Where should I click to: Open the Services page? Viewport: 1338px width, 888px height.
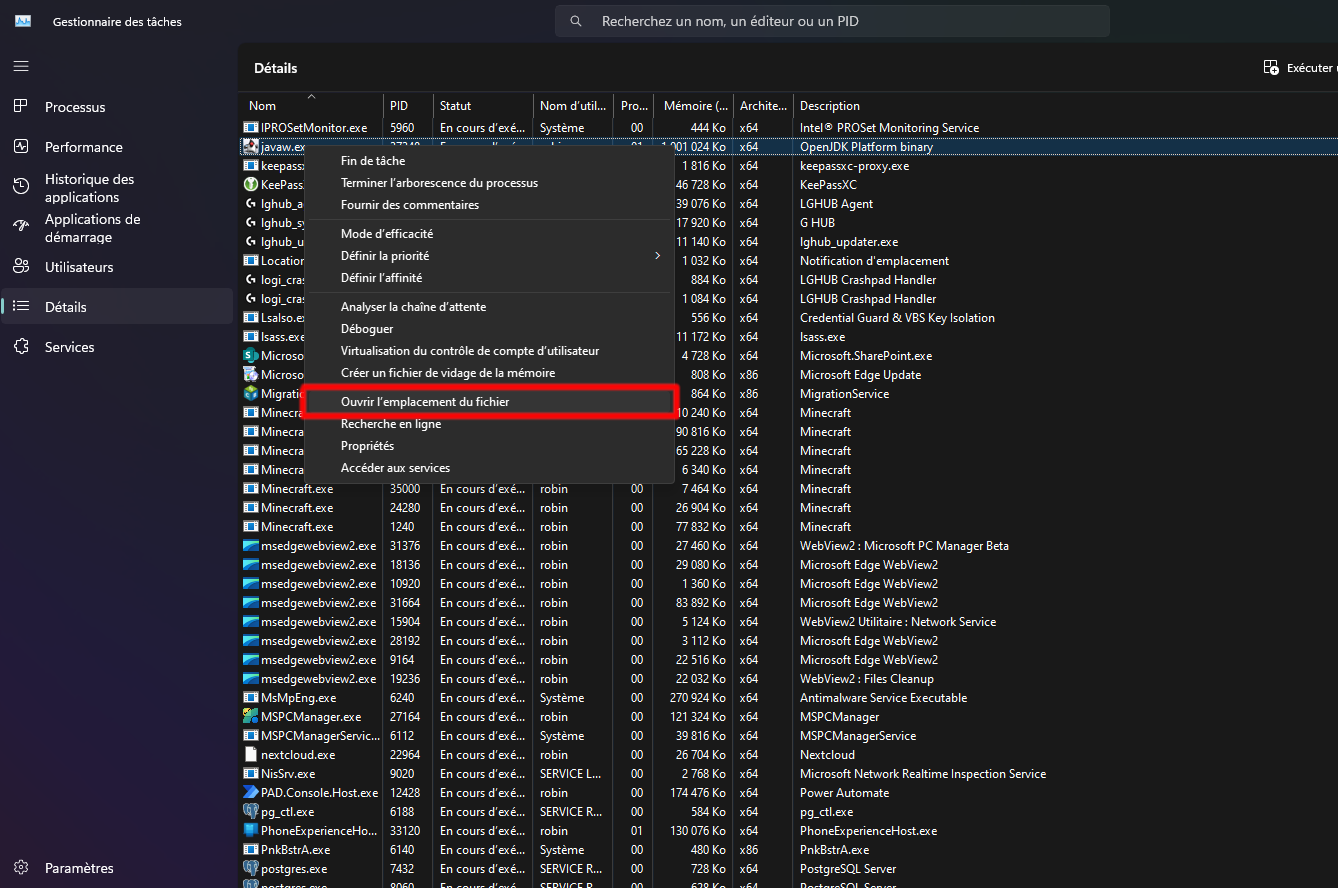pos(118,347)
